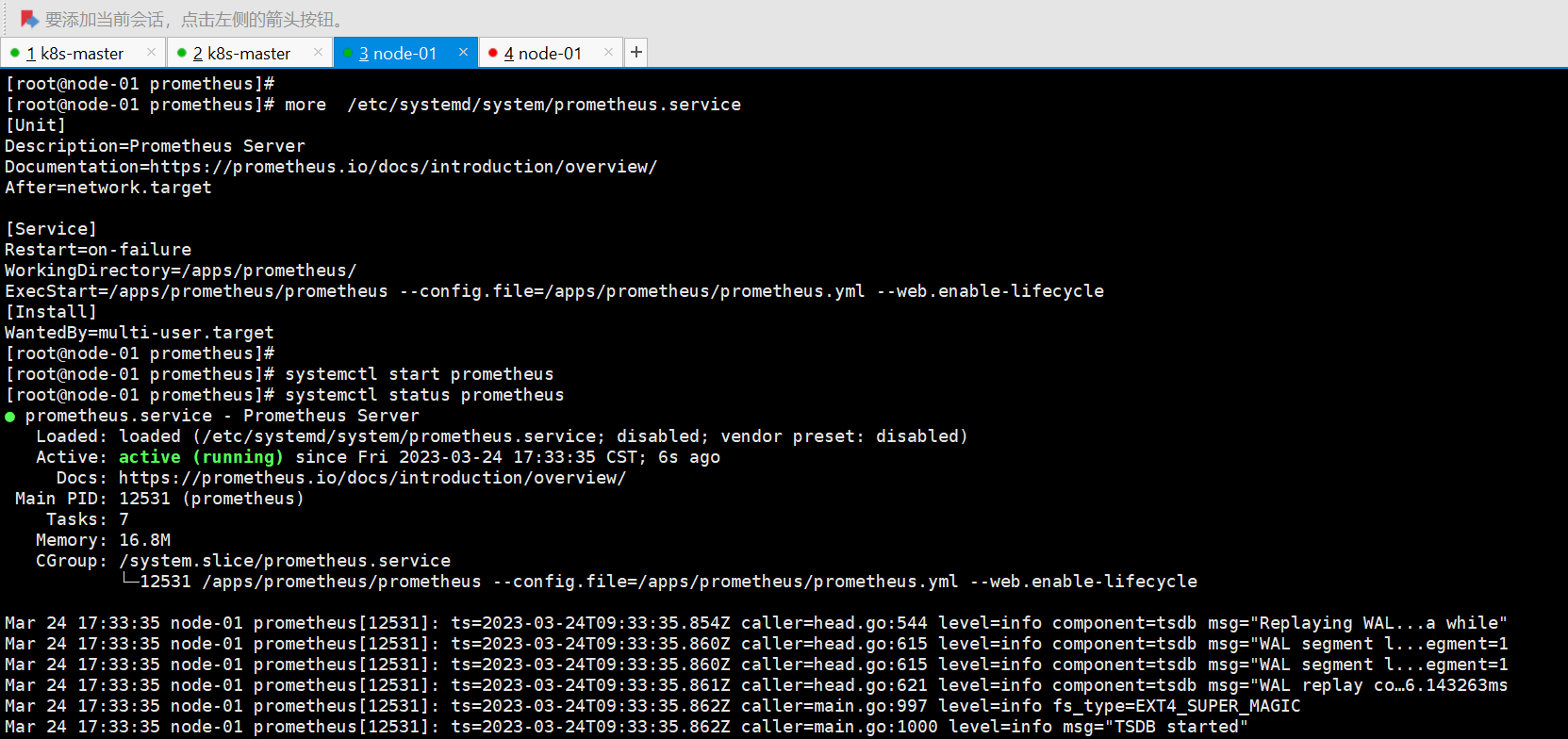Click the Docs: URL in status output
This screenshot has height=739, width=1568.
click(x=372, y=478)
